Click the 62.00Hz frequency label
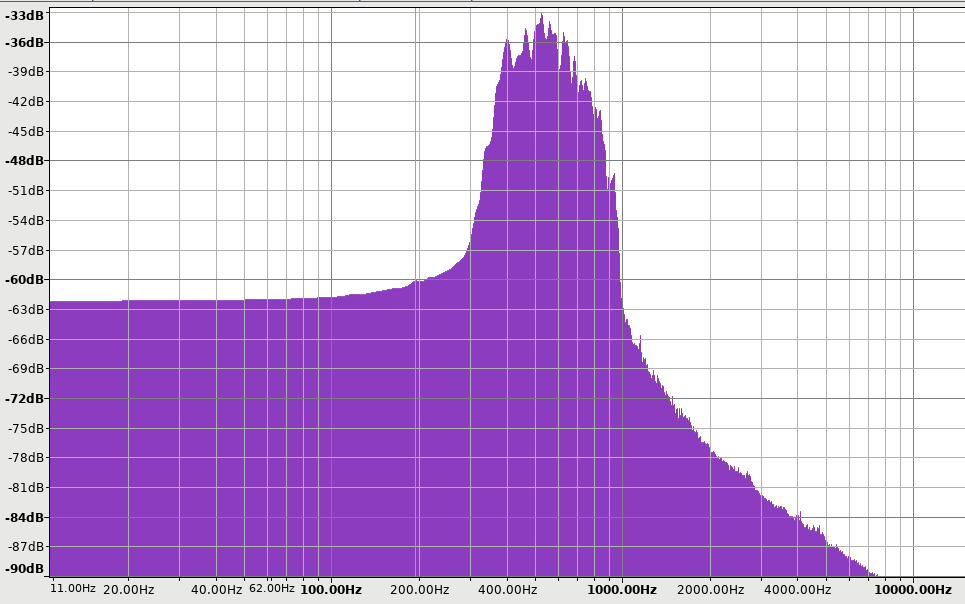The width and height of the screenshot is (965, 604). coord(272,589)
